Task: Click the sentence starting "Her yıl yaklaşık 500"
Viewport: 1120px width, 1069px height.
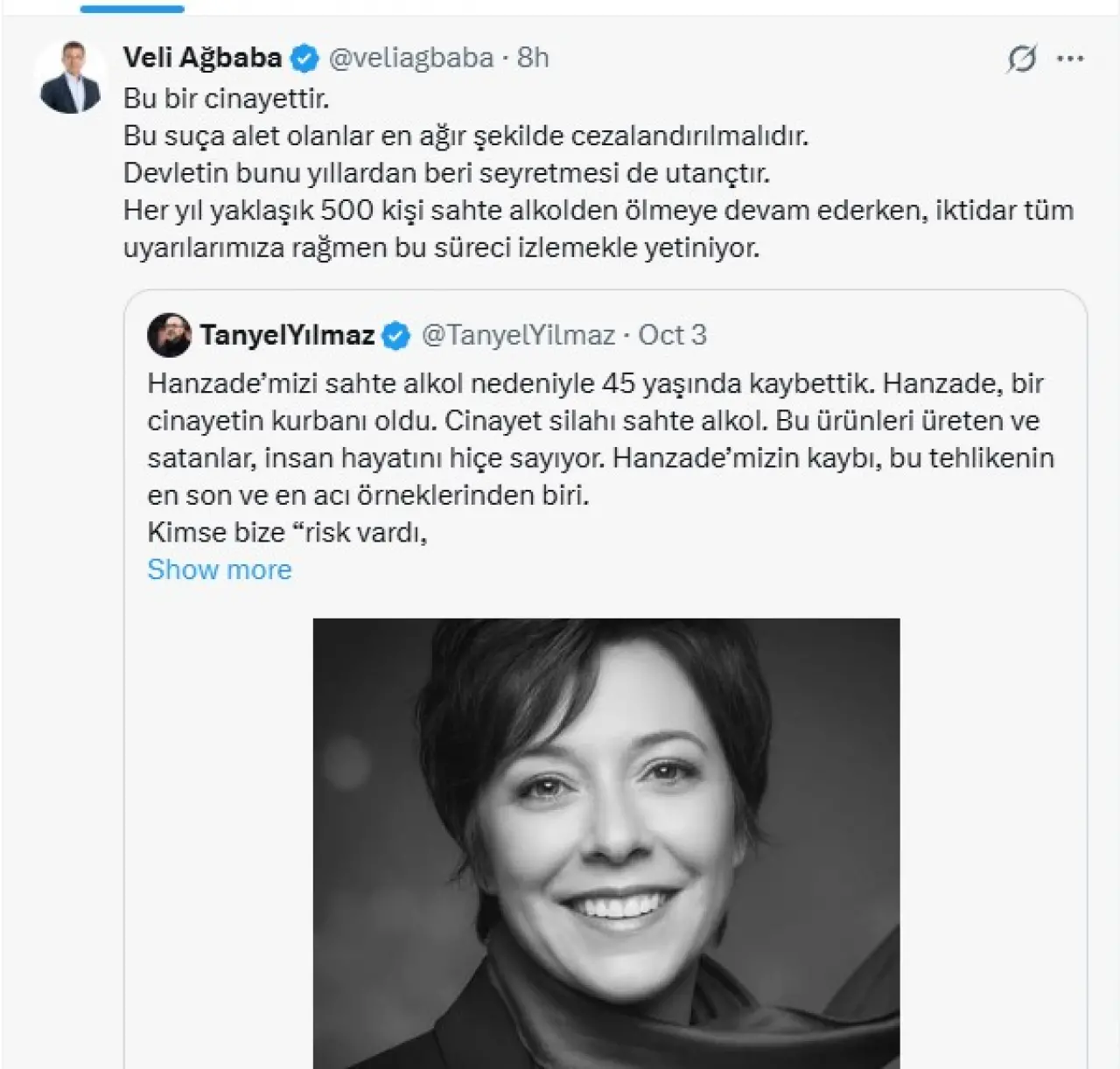Action: click(598, 211)
